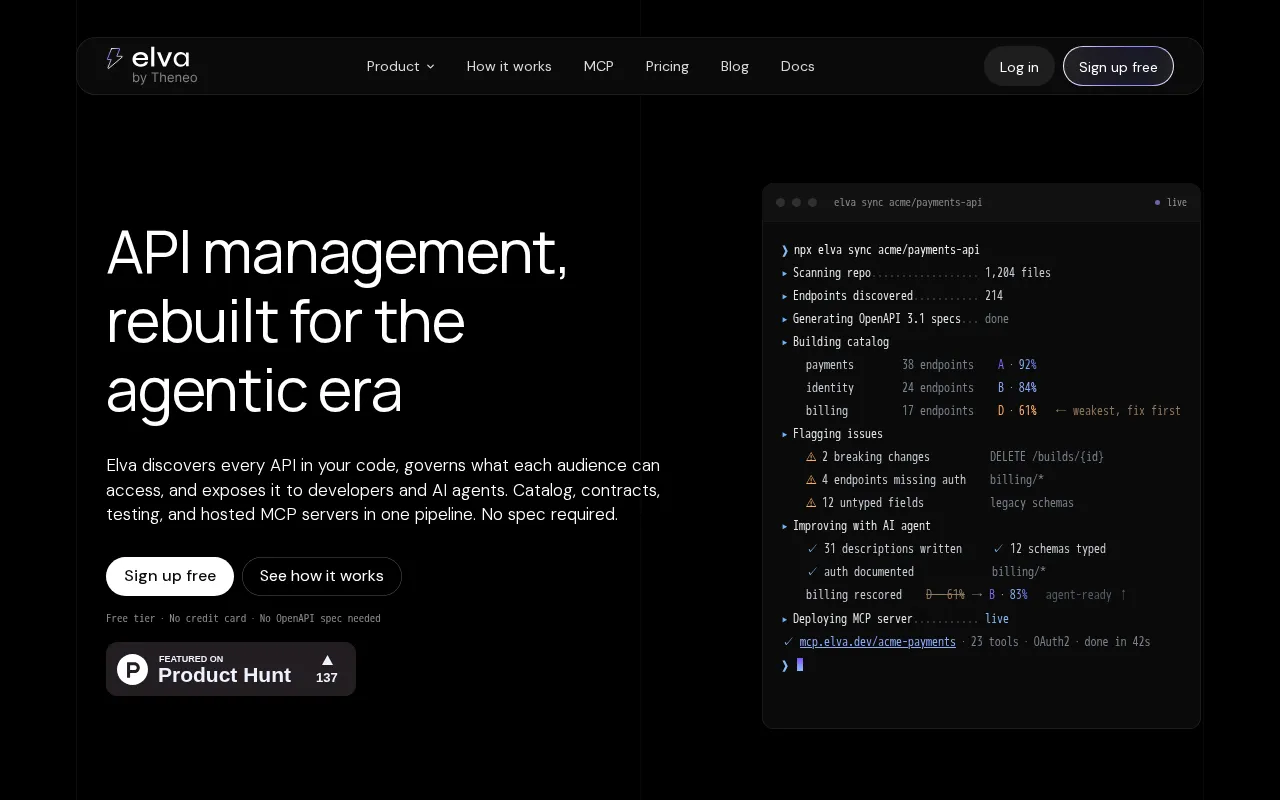
Task: Click the 'npx elva sync acme/payments-api' command
Action: coord(886,250)
